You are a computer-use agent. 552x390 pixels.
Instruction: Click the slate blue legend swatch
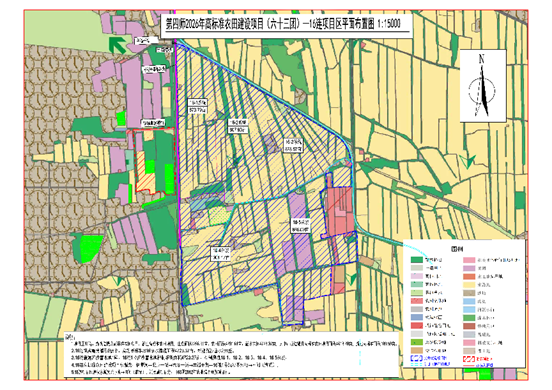coord(417,317)
